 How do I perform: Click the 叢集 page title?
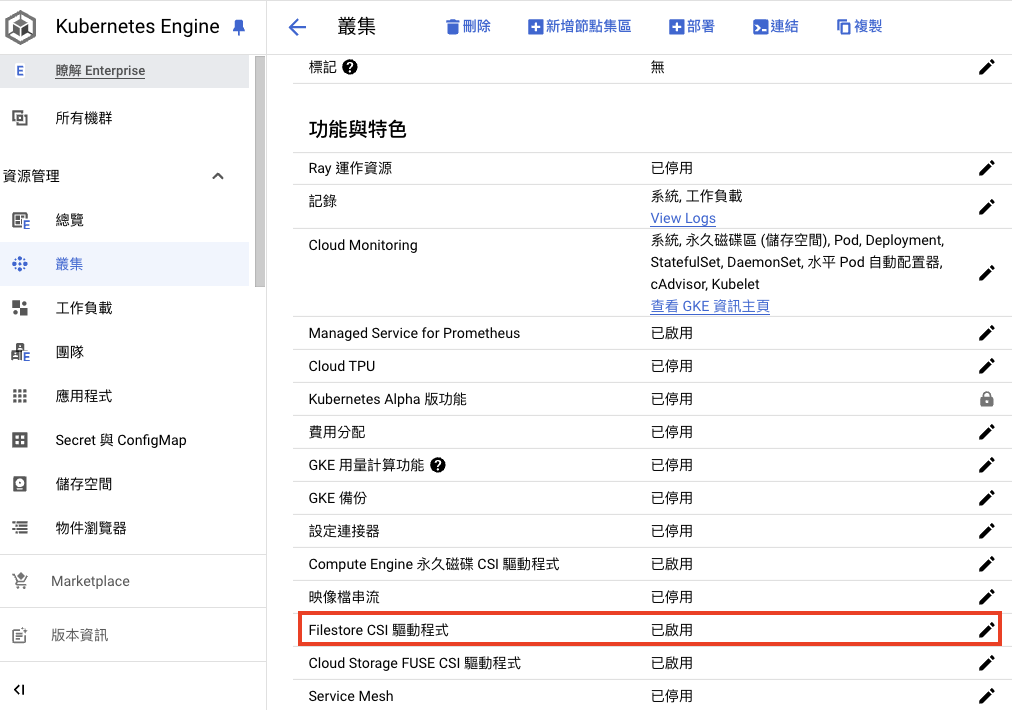pyautogui.click(x=356, y=26)
